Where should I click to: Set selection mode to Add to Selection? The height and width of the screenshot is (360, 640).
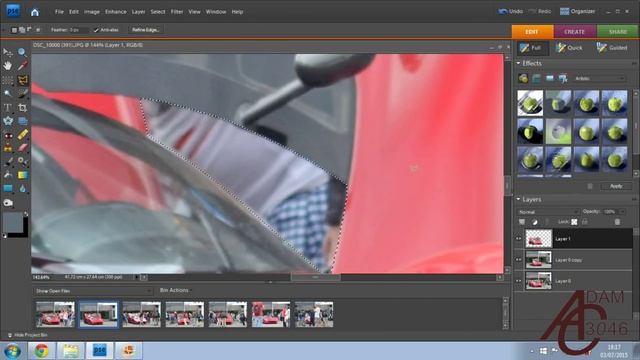click(22, 30)
